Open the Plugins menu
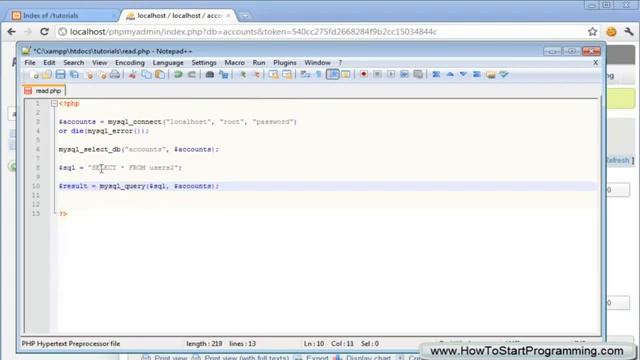This screenshot has height=360, width=640. (284, 63)
